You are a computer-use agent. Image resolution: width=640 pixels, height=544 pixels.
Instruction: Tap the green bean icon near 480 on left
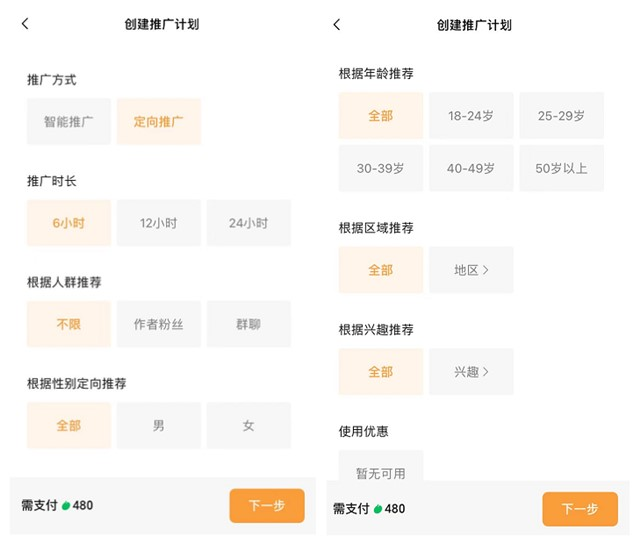(x=66, y=506)
